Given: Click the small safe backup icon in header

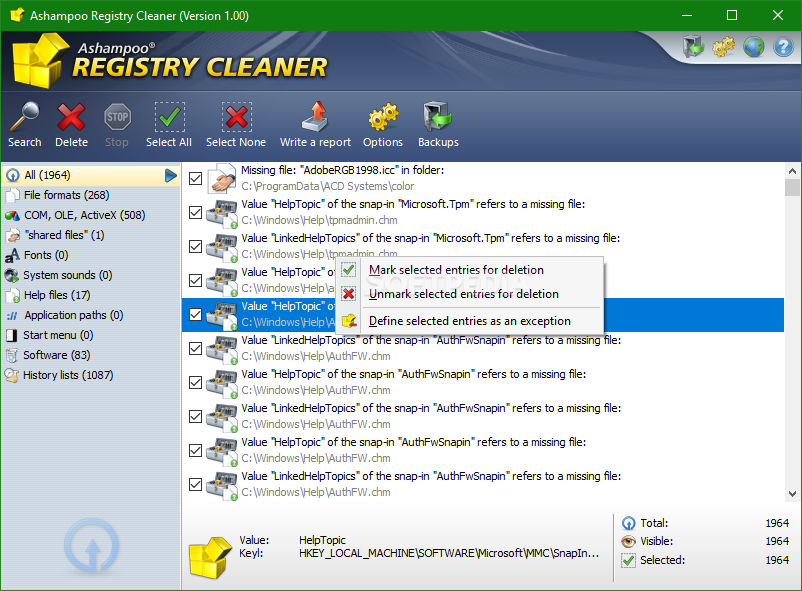Looking at the screenshot, I should point(694,46).
